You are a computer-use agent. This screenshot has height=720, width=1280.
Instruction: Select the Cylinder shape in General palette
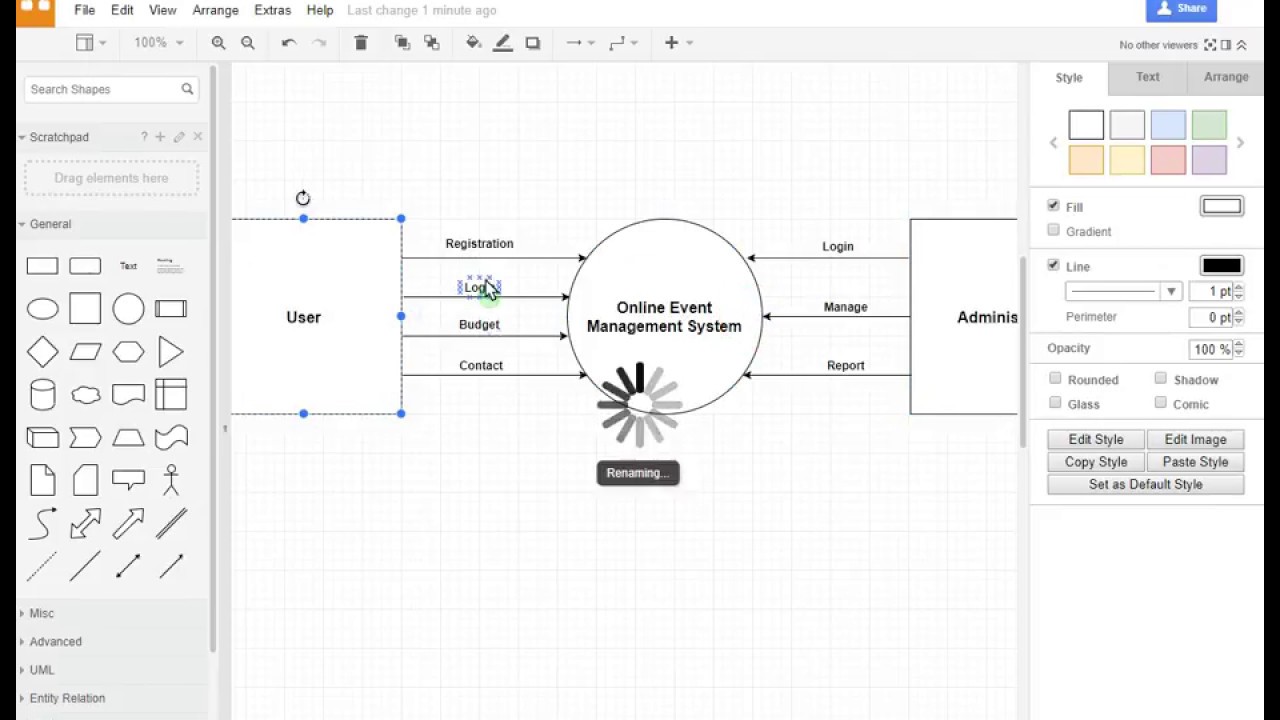pyautogui.click(x=42, y=395)
